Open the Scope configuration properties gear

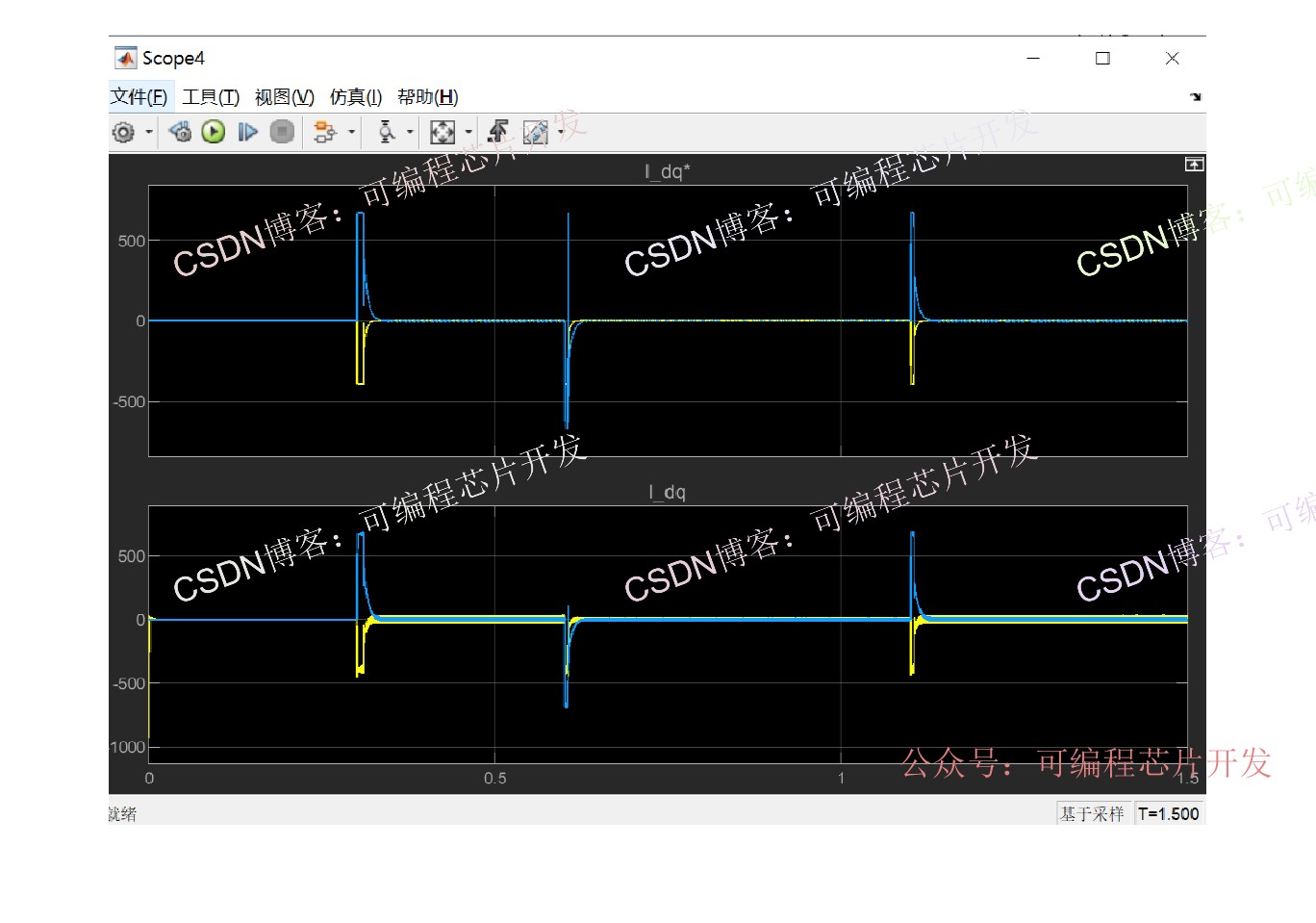pyautogui.click(x=123, y=132)
